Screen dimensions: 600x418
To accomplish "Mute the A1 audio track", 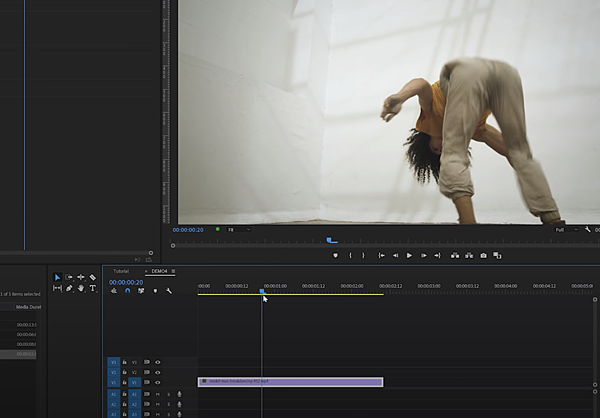I will [x=157, y=394].
